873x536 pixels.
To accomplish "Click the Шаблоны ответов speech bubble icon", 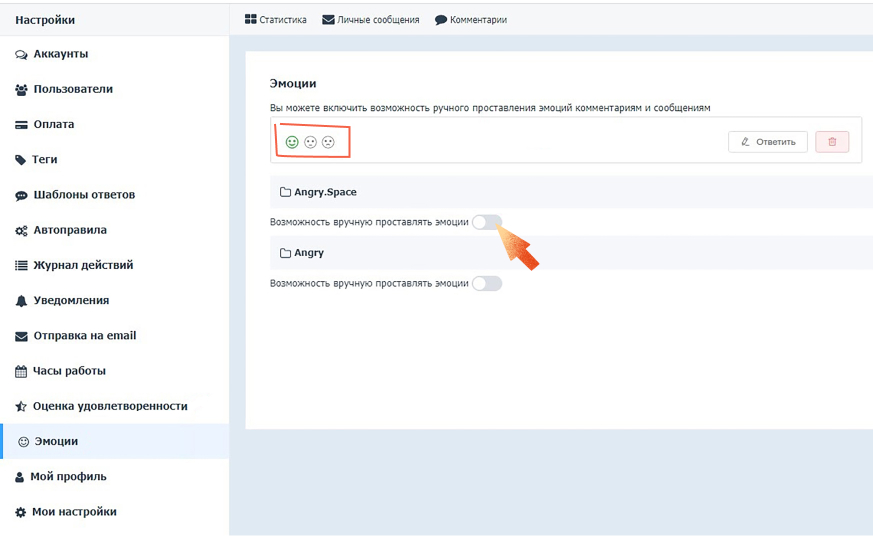I will (x=21, y=195).
